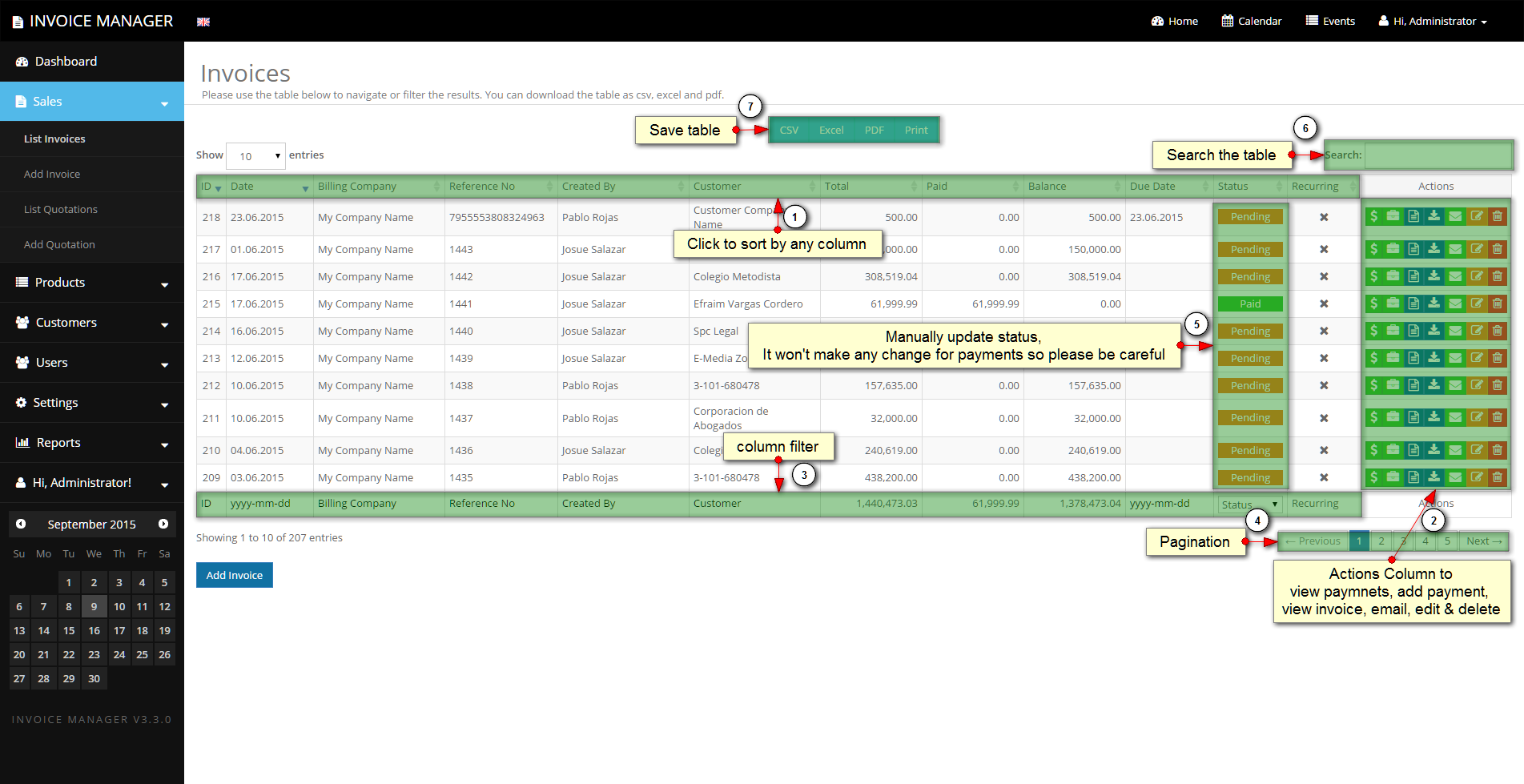1524x784 pixels.
Task: Delete invoice 212 using the trash icon
Action: click(1497, 385)
